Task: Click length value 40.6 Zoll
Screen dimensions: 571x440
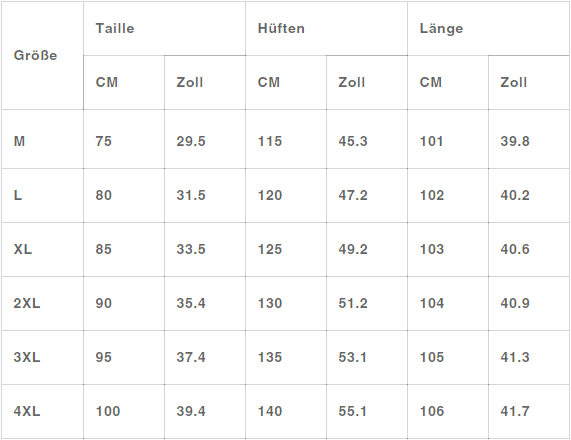Action: point(515,249)
